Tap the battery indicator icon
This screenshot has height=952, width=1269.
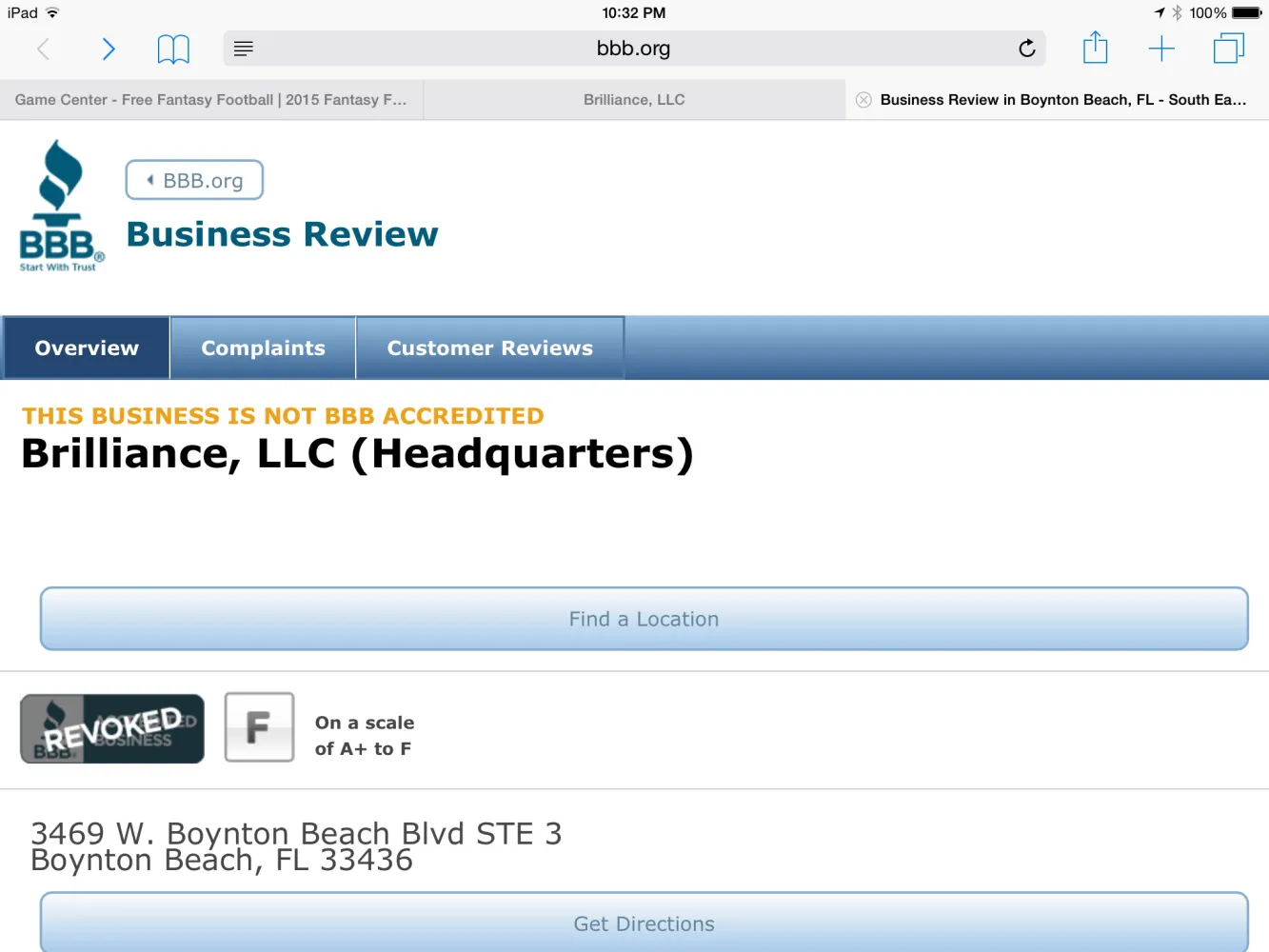pyautogui.click(x=1247, y=13)
